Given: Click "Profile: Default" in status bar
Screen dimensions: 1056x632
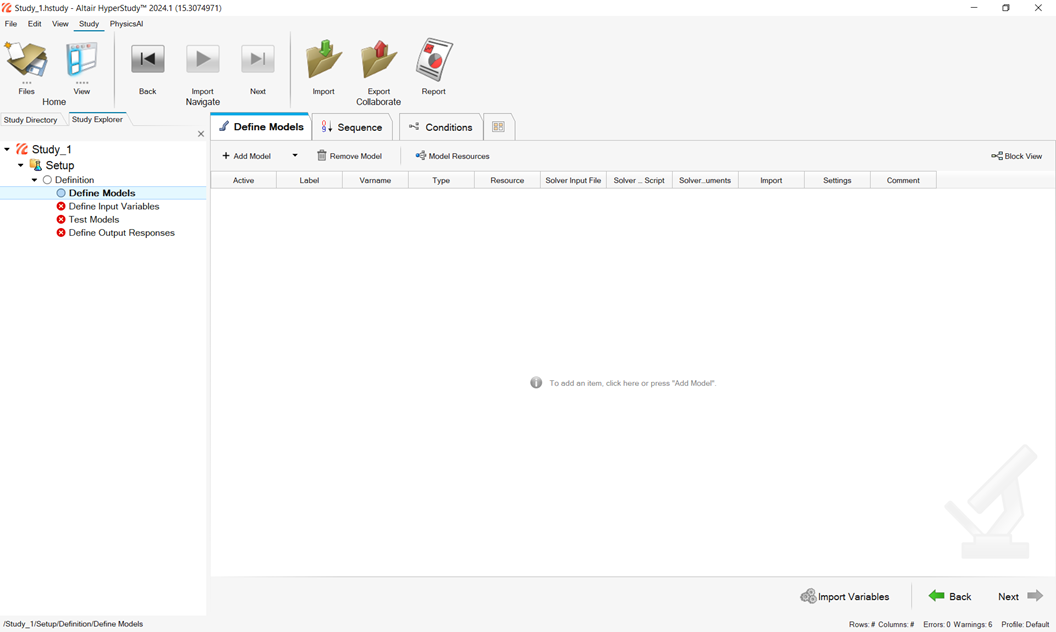Looking at the screenshot, I should pos(1025,624).
